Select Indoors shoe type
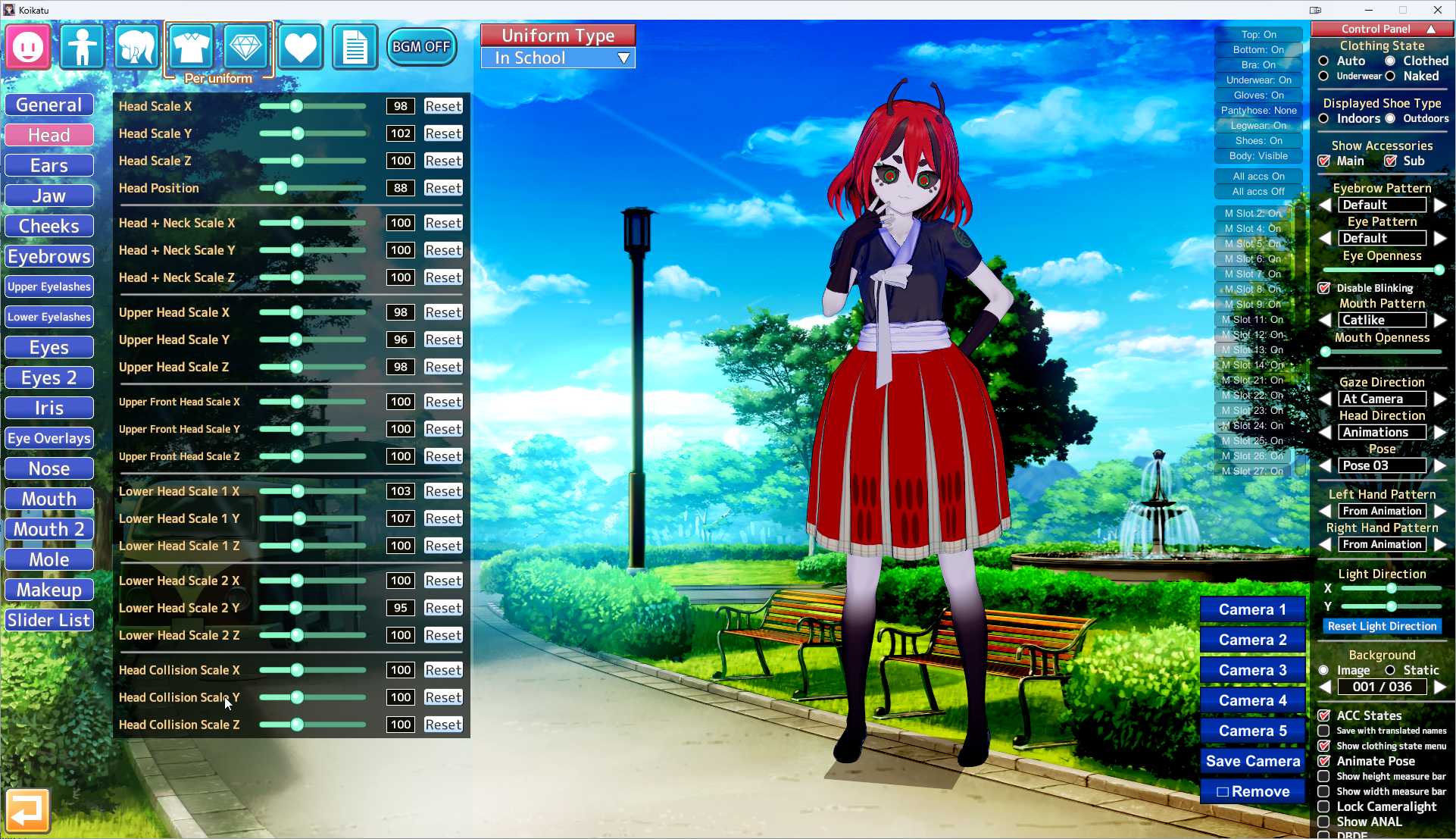Viewport: 1456px width, 839px height. (x=1323, y=118)
